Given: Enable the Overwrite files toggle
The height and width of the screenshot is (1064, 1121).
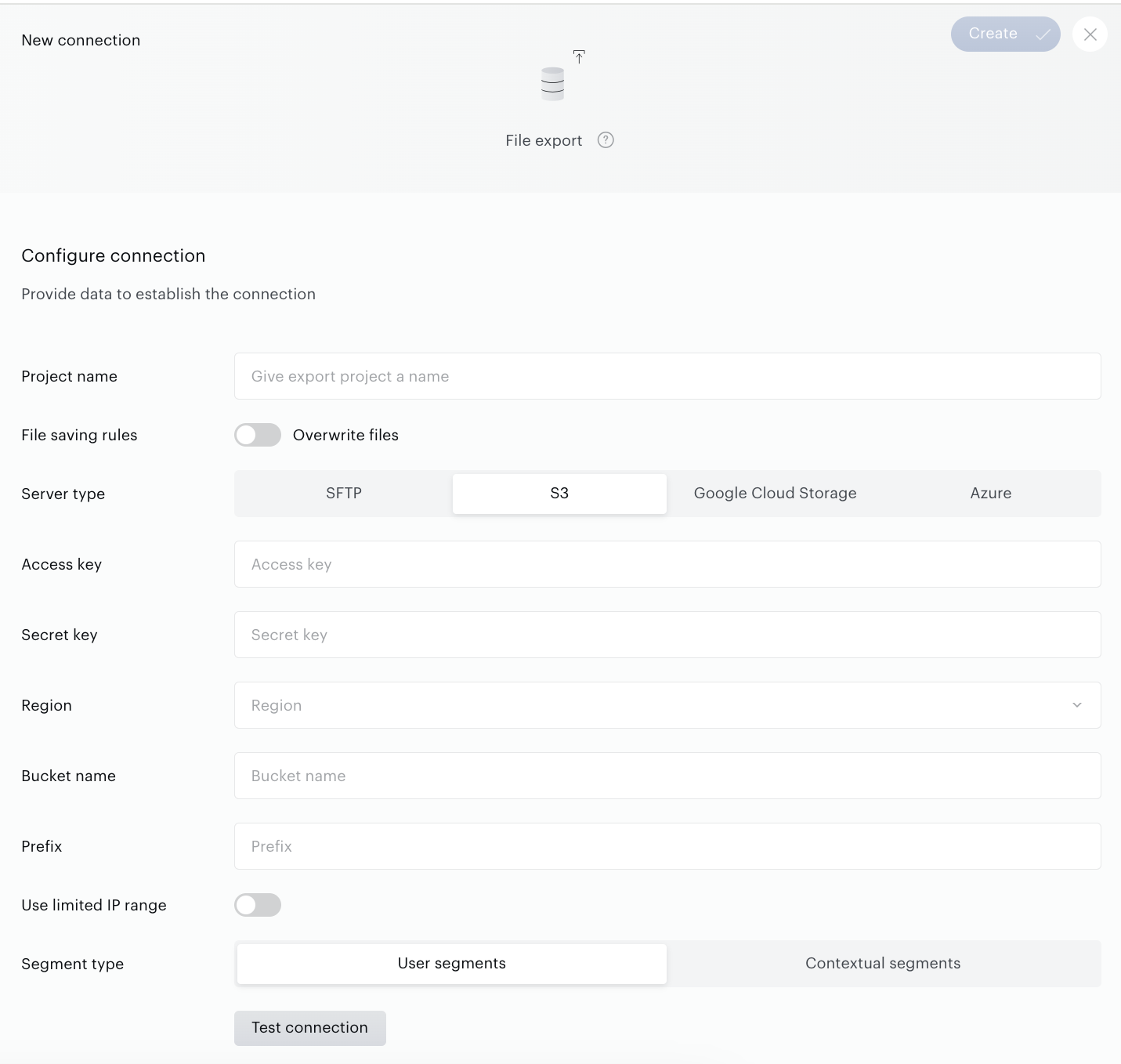Looking at the screenshot, I should click(x=258, y=435).
